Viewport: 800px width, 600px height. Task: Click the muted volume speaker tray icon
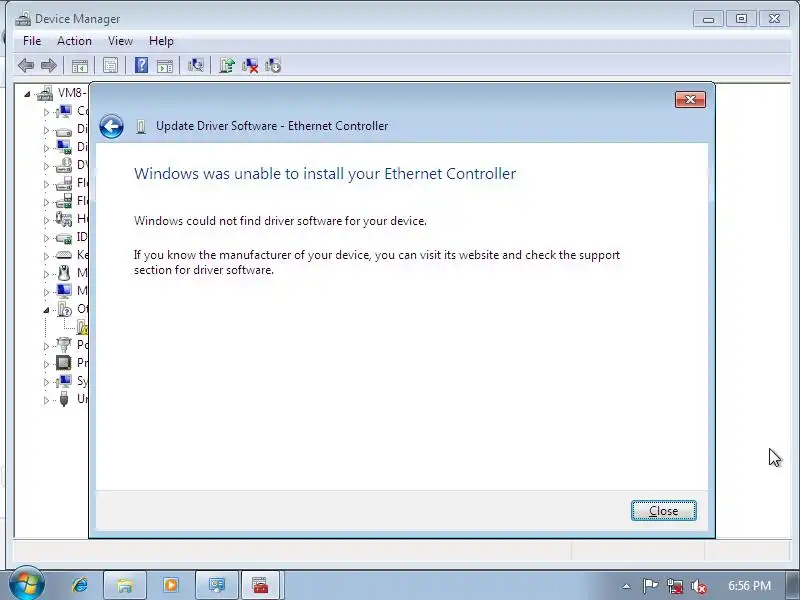point(698,586)
